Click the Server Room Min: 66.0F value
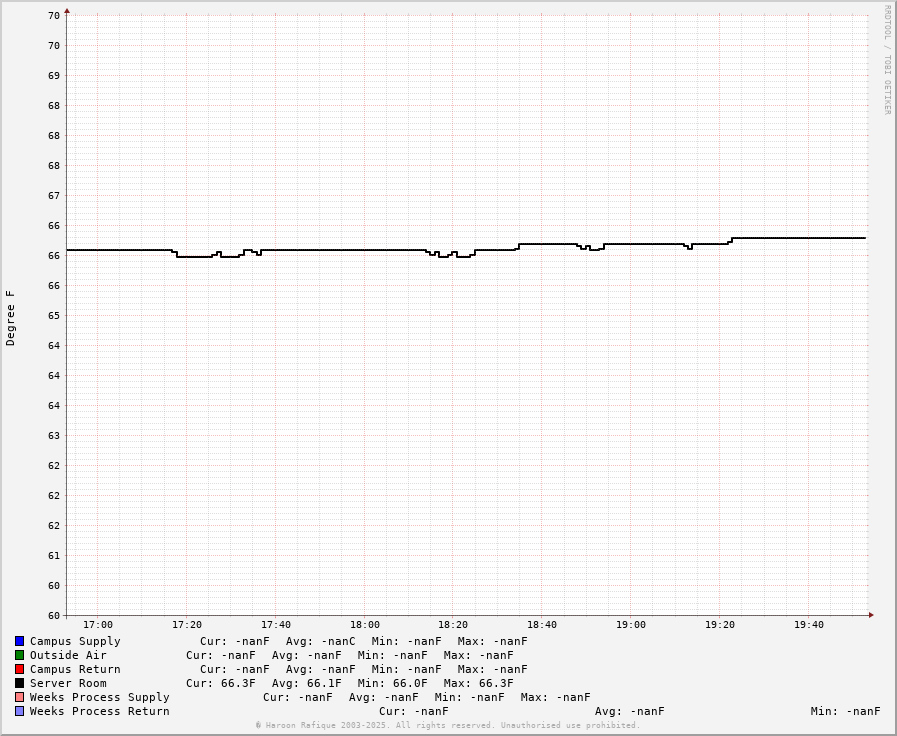 tap(392, 683)
